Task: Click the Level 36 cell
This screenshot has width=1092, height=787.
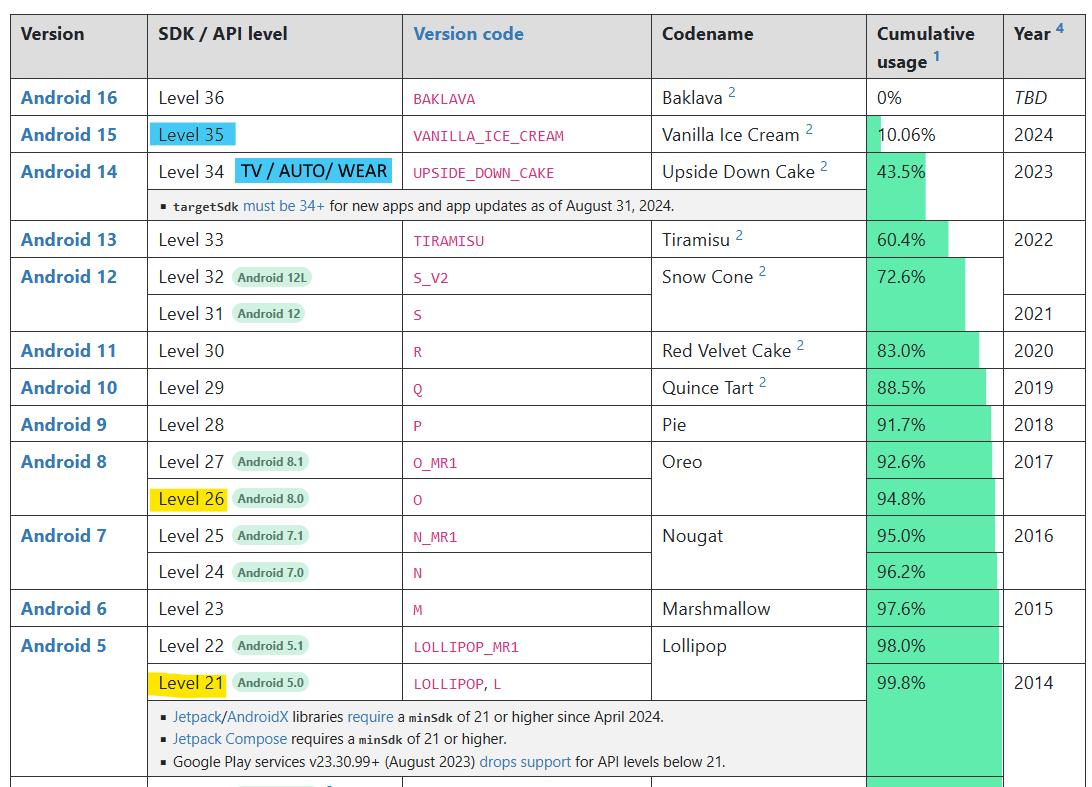Action: (275, 98)
